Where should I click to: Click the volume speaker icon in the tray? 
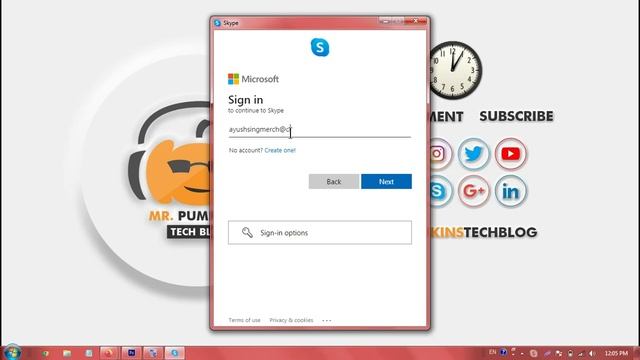click(592, 353)
